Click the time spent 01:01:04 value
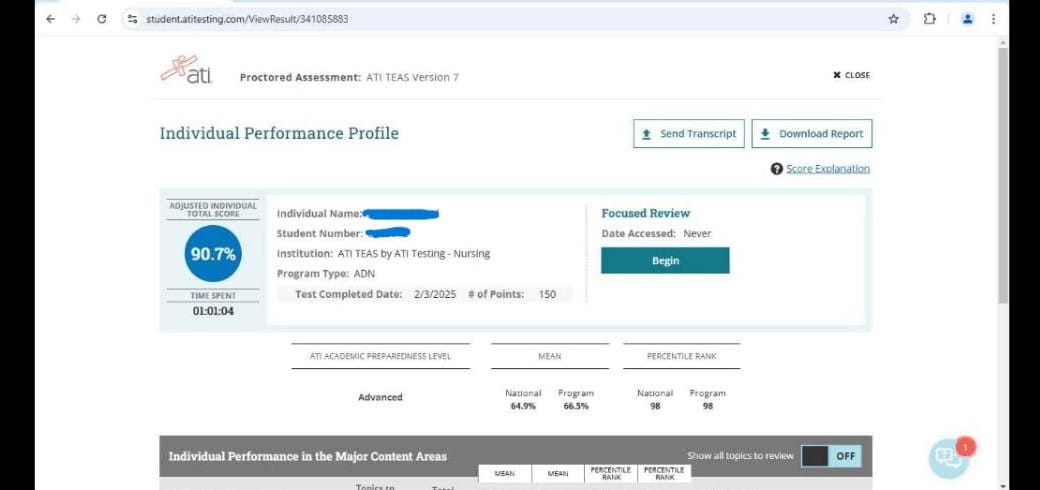Image resolution: width=1040 pixels, height=490 pixels. (213, 311)
